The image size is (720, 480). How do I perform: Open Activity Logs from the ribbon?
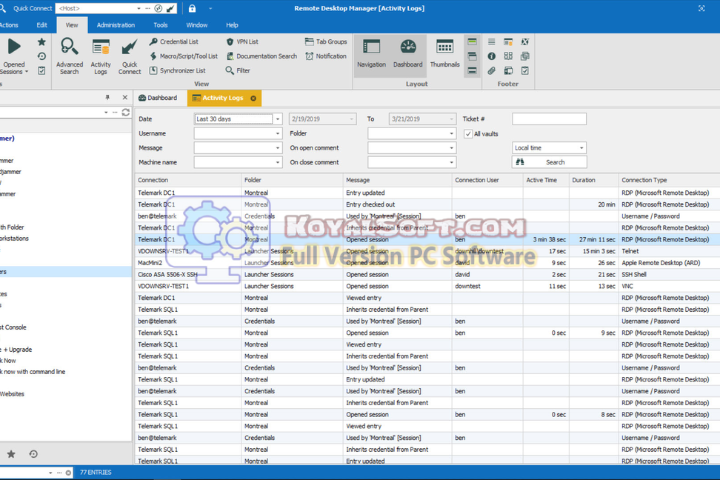click(101, 56)
